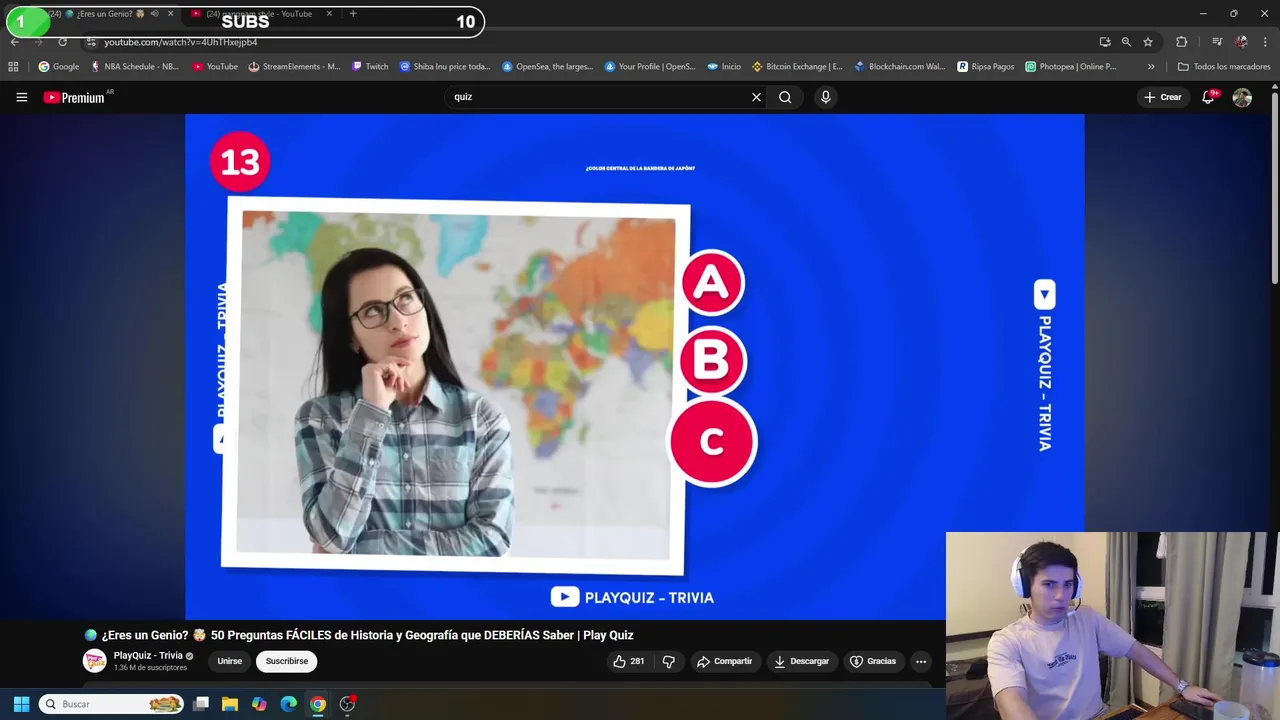
Task: Open the Ripsa Pagos bookmark
Action: 986,67
